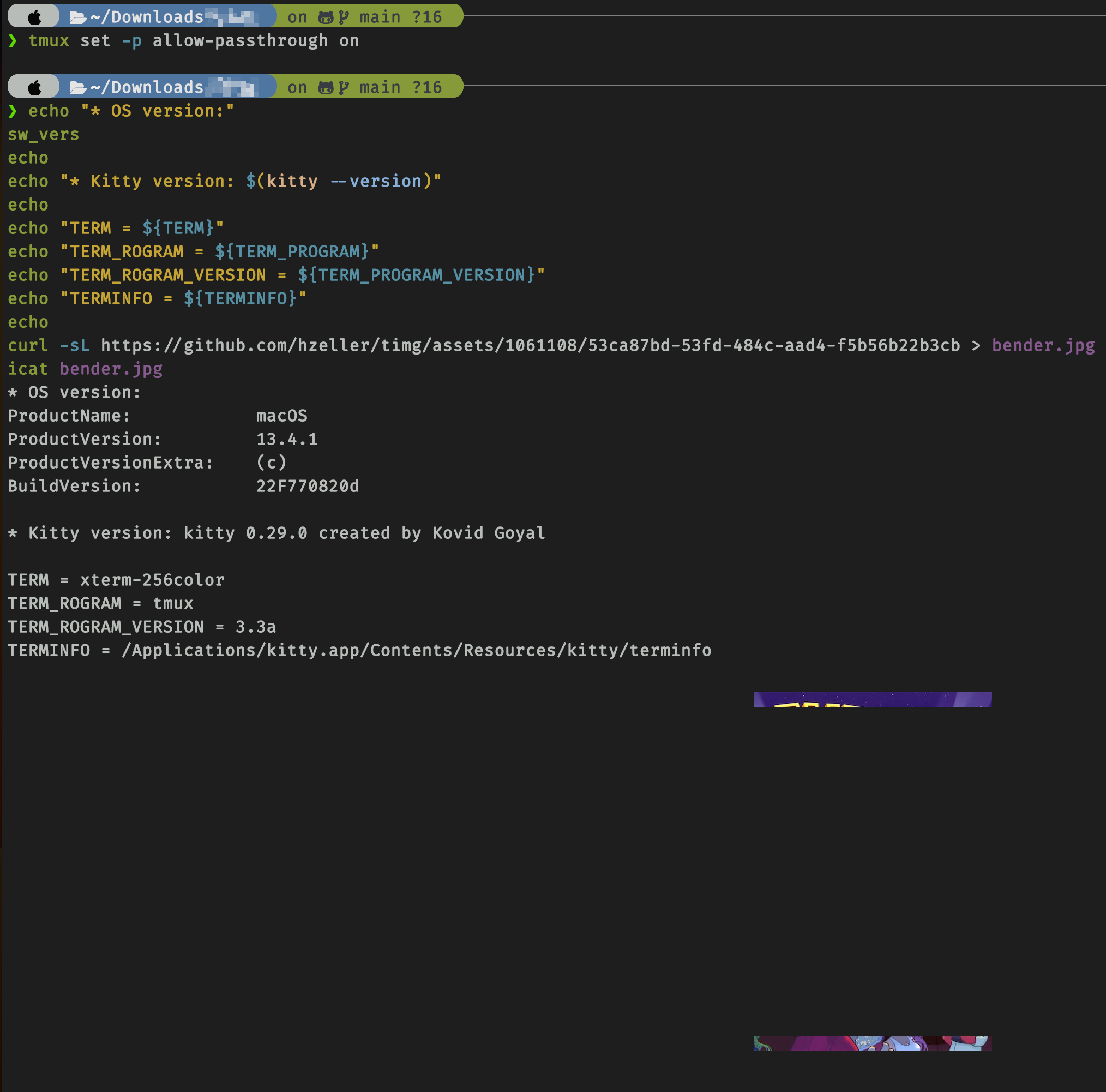Click the git branch glyph before main

(344, 16)
